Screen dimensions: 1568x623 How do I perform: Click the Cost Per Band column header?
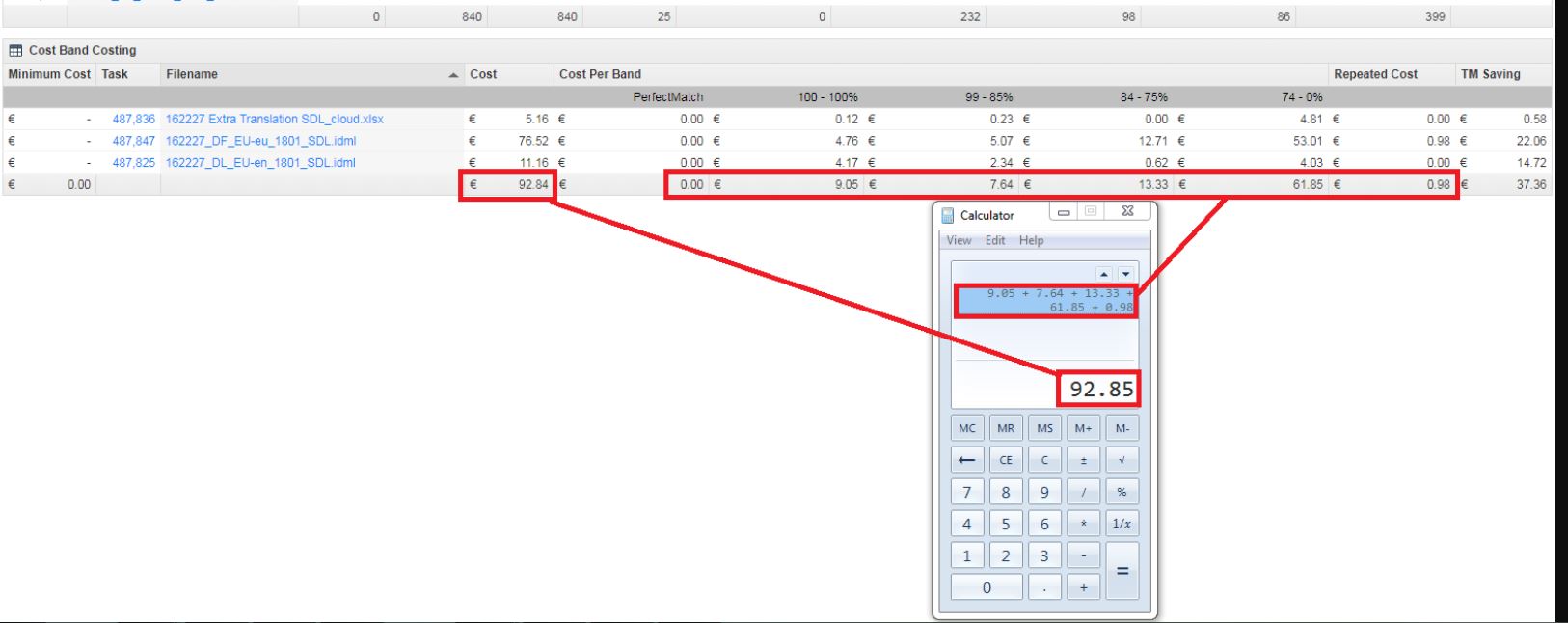(940, 74)
